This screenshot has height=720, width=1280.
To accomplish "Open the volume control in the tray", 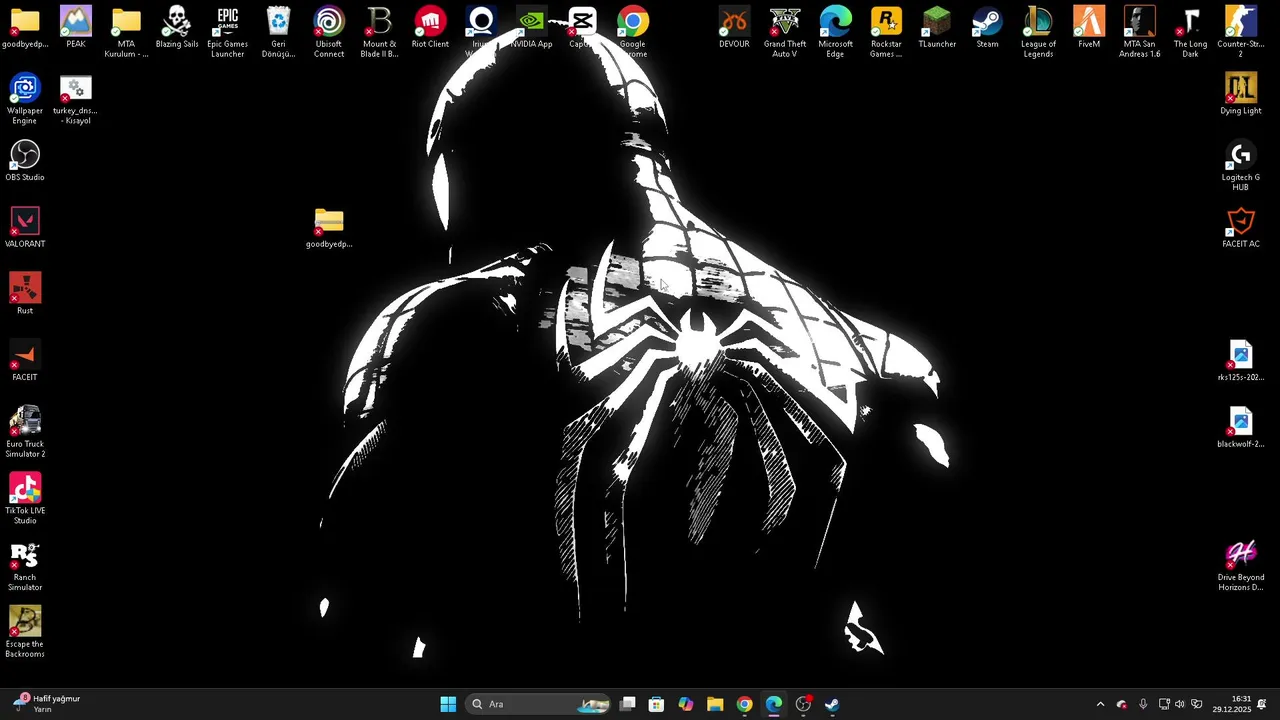I will pos(1180,704).
